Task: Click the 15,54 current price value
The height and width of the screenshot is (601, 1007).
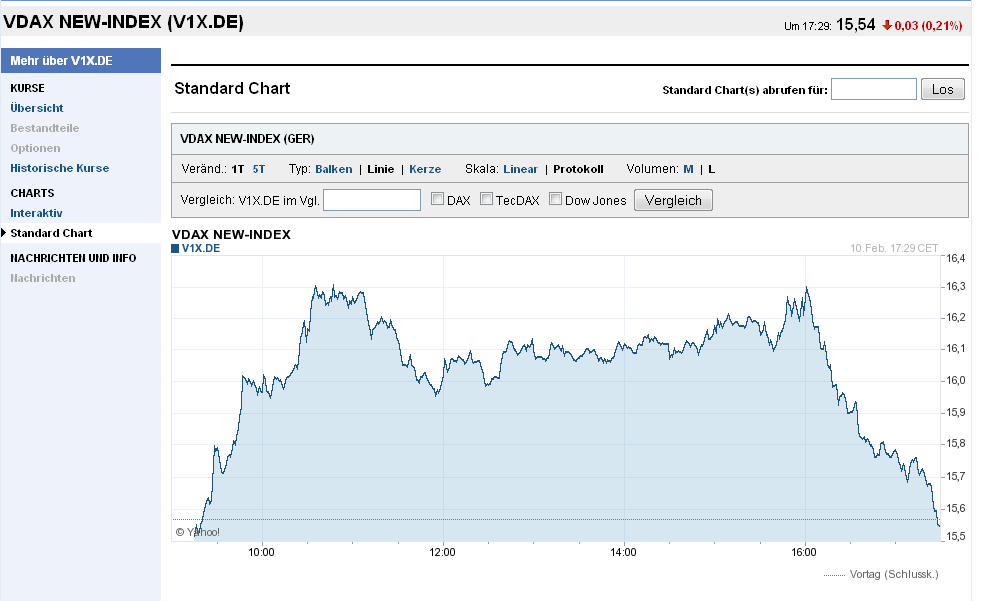Action: coord(855,24)
